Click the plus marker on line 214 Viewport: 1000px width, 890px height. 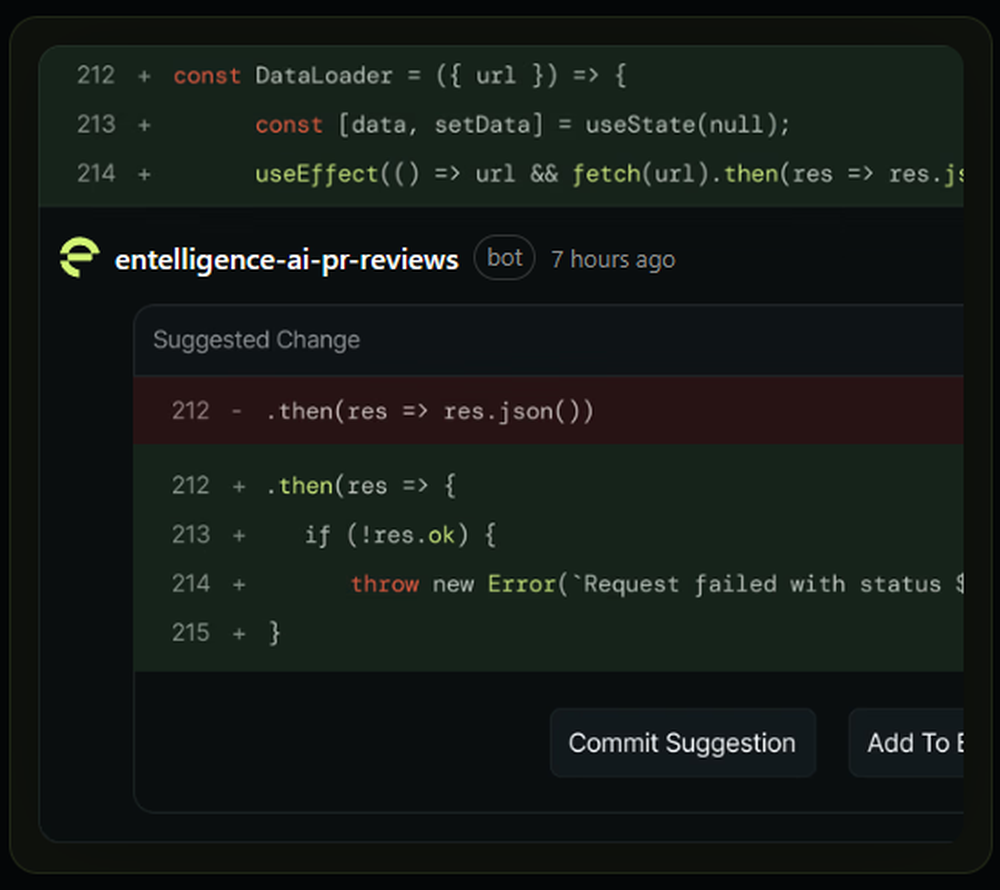(239, 583)
